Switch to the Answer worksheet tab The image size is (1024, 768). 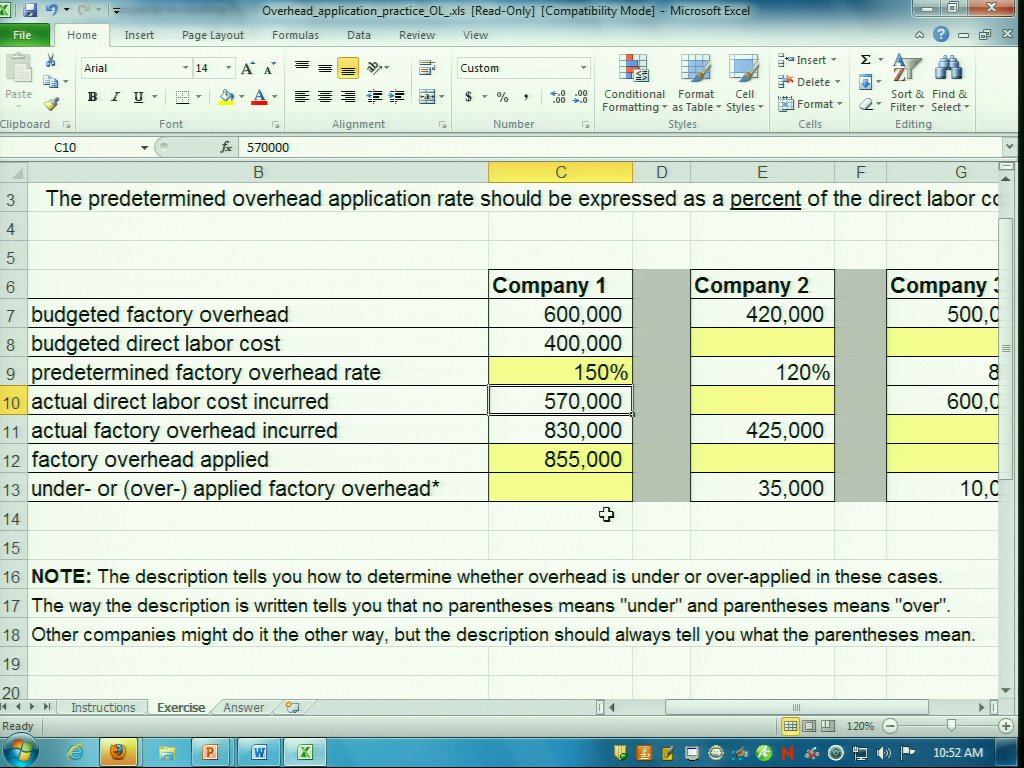click(x=243, y=707)
